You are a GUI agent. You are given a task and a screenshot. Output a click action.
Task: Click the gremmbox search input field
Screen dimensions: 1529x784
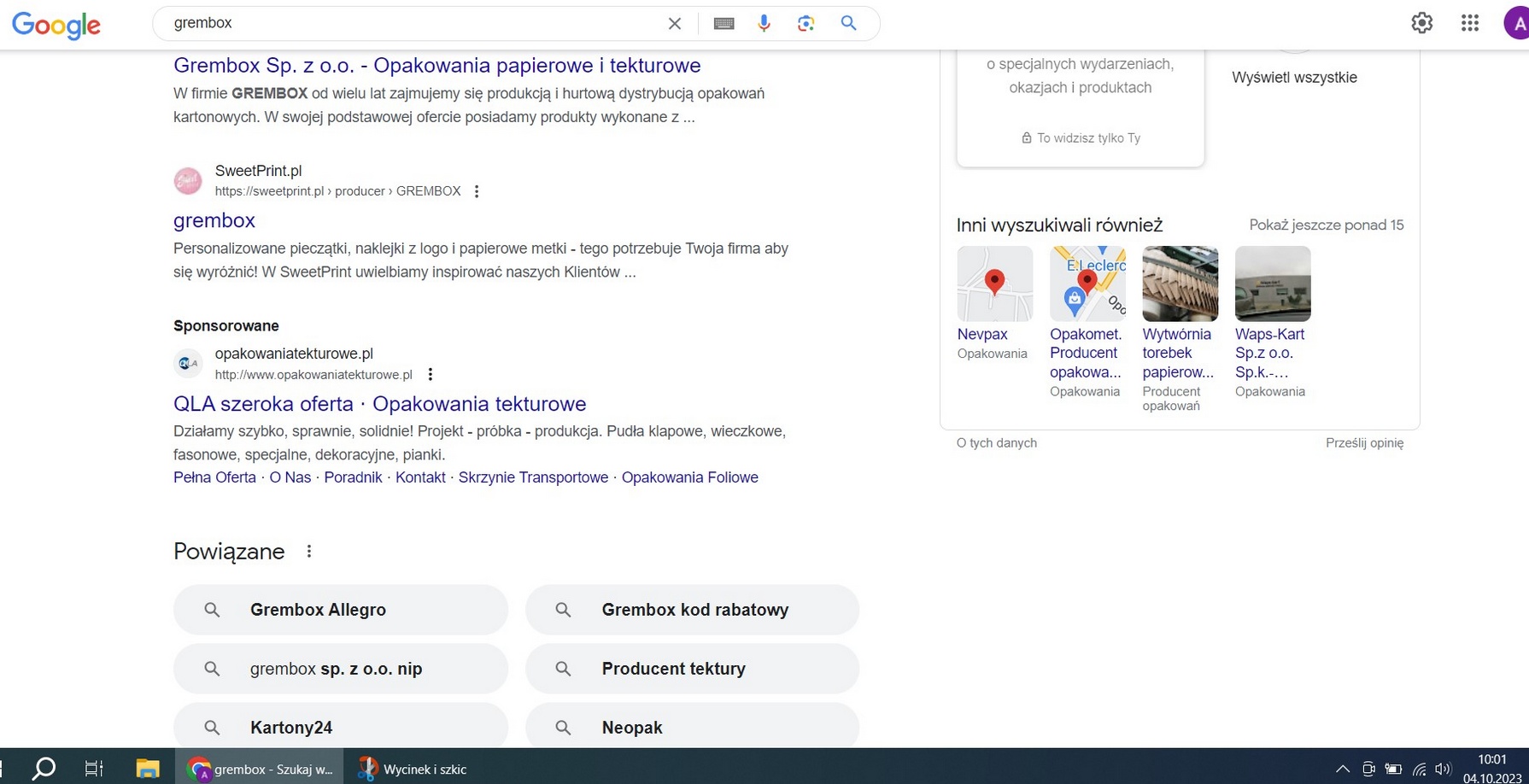coord(410,23)
